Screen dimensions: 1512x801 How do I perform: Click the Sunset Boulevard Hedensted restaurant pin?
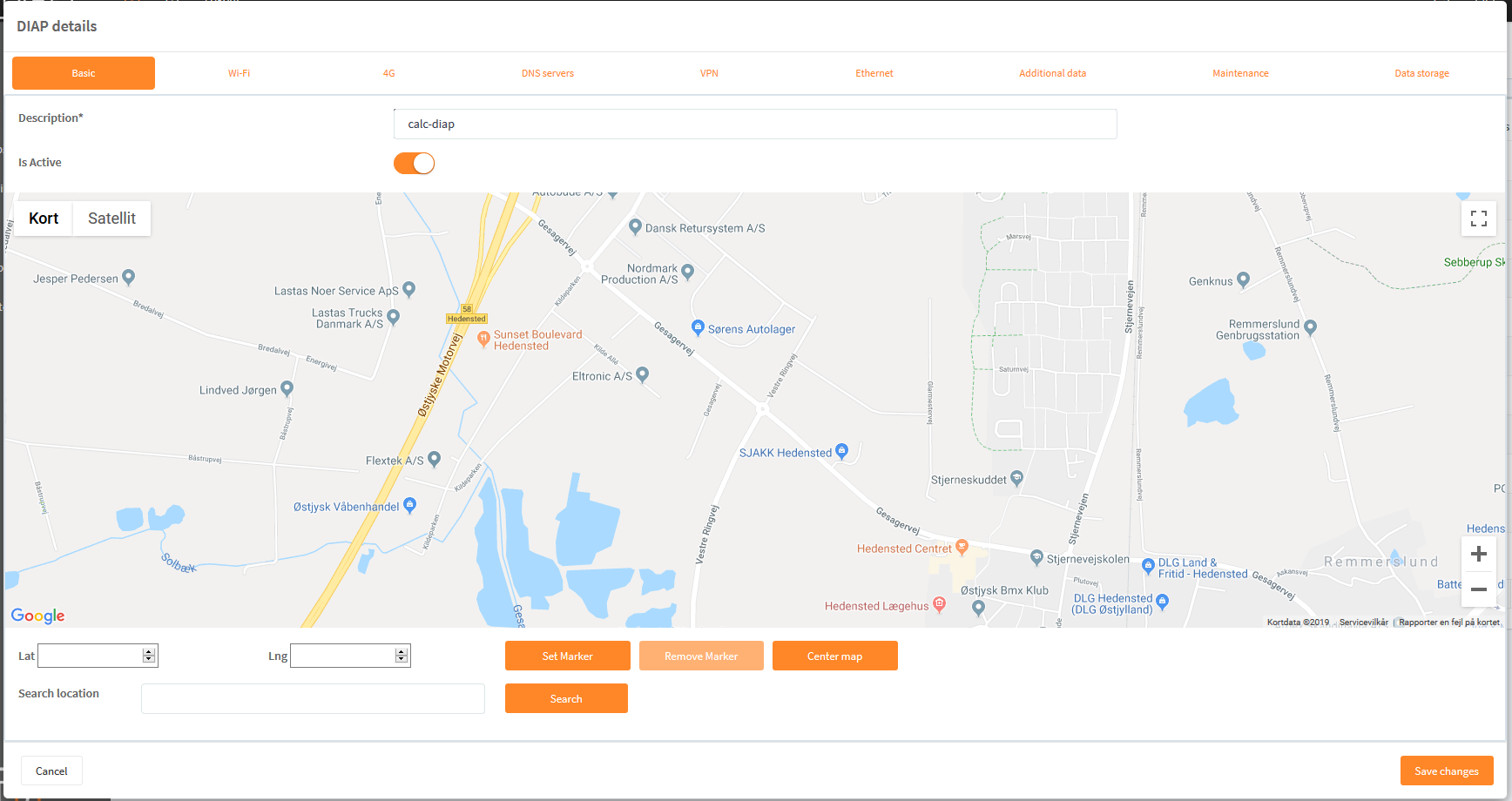483,340
